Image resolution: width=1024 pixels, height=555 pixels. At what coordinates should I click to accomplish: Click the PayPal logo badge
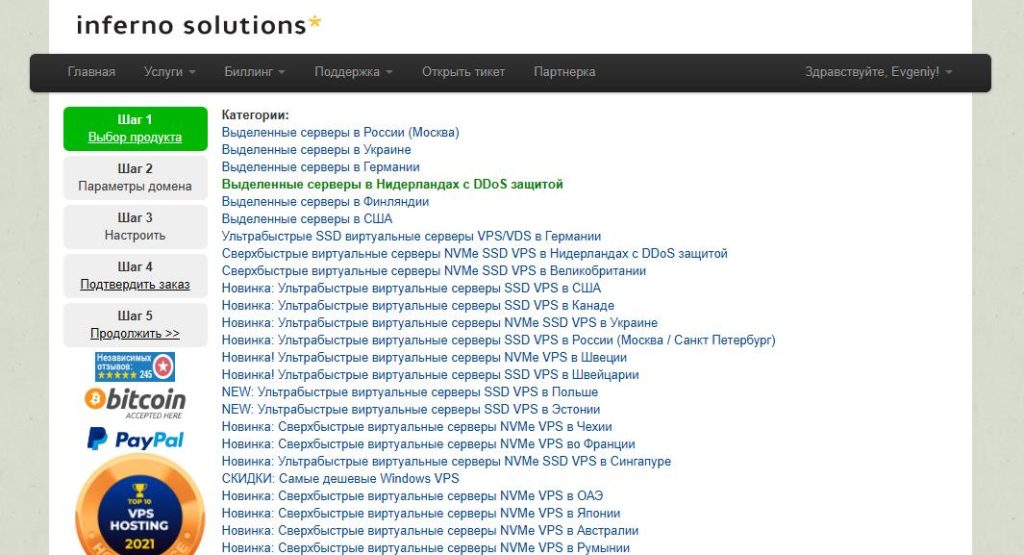pos(135,439)
